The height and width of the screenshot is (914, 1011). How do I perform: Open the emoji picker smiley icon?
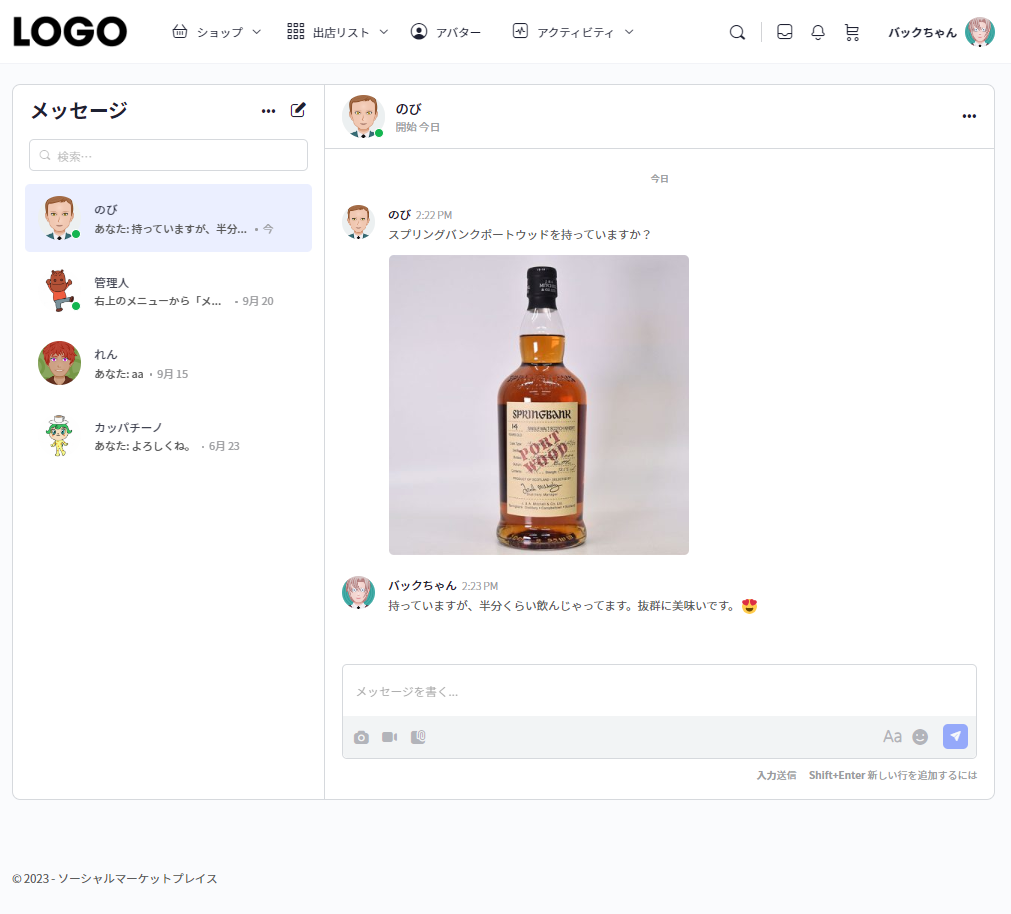click(x=920, y=737)
